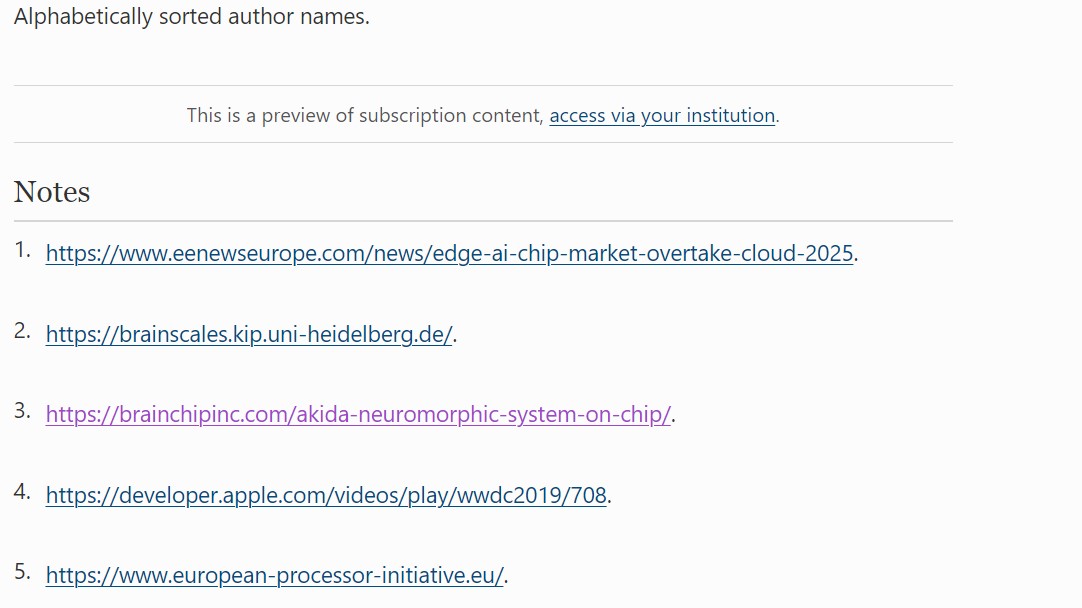Click 'access via your institution' link

(662, 116)
